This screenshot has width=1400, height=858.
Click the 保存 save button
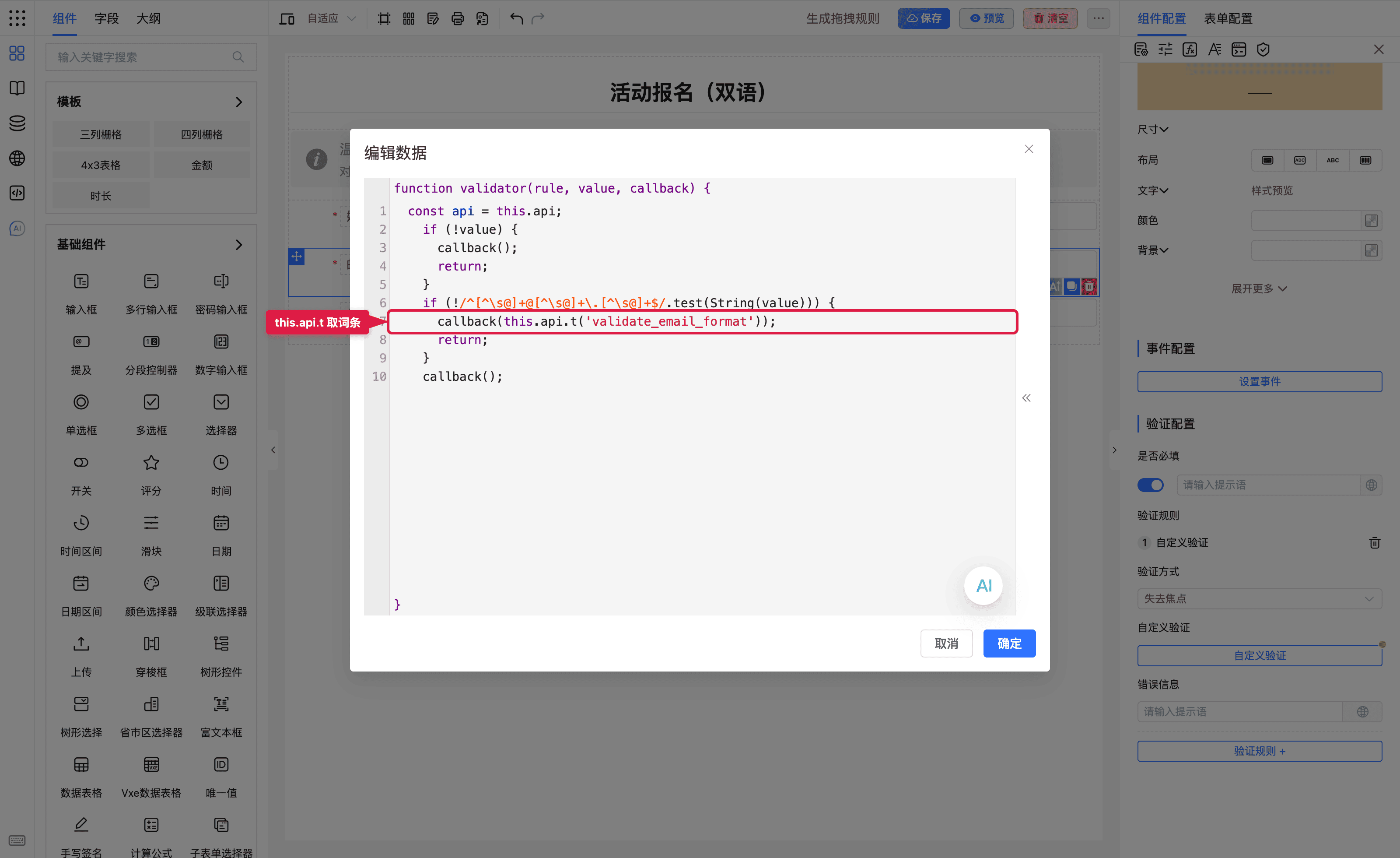click(x=923, y=18)
